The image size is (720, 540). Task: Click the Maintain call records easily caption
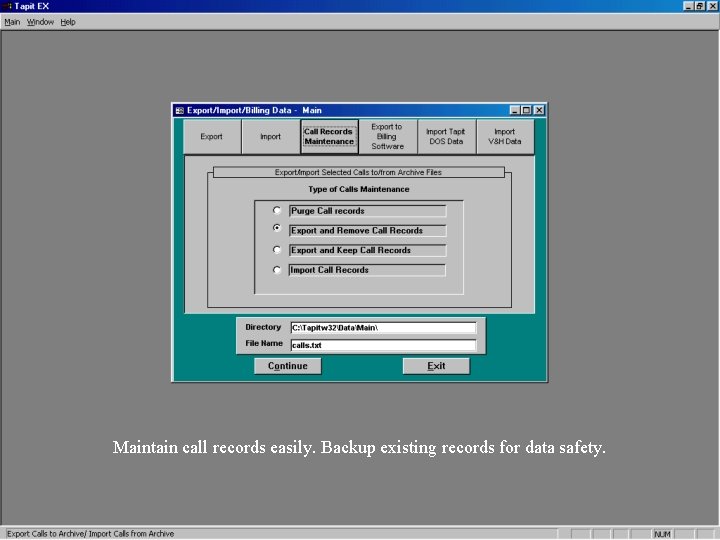(359, 447)
